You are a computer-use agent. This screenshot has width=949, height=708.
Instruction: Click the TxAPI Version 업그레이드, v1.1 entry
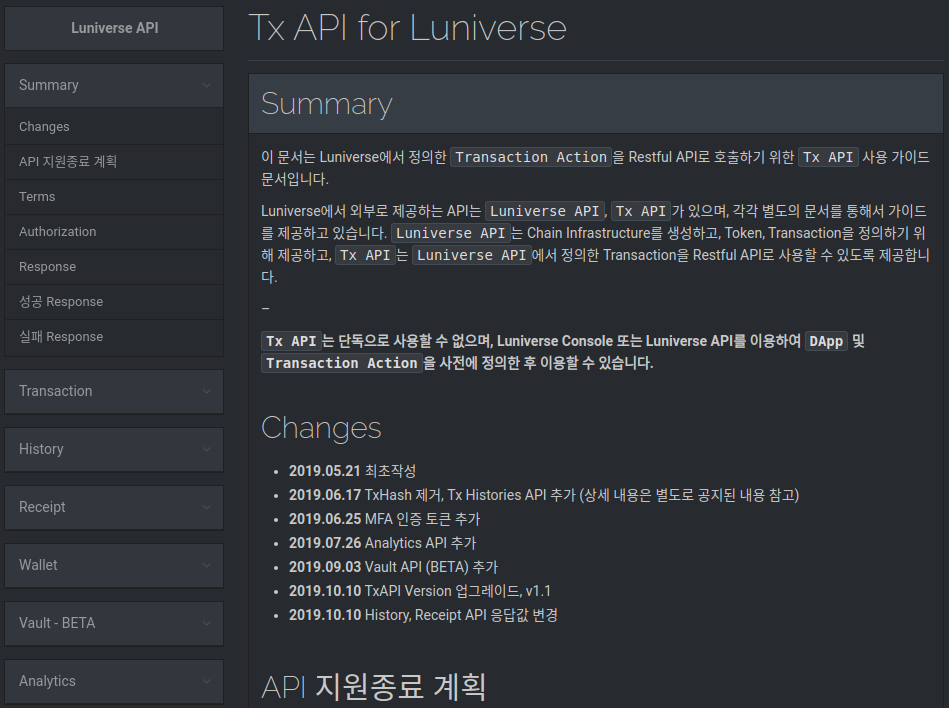(x=420, y=591)
